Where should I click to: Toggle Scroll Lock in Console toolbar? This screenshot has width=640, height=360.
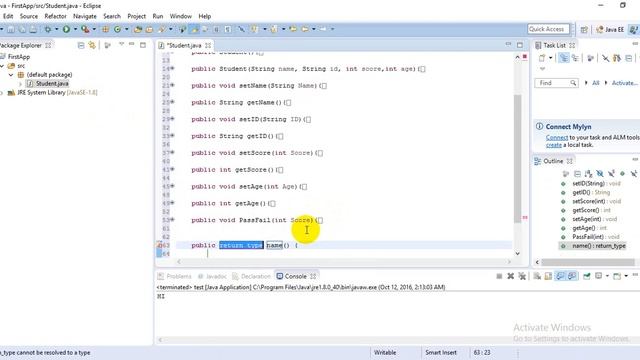(x=549, y=276)
